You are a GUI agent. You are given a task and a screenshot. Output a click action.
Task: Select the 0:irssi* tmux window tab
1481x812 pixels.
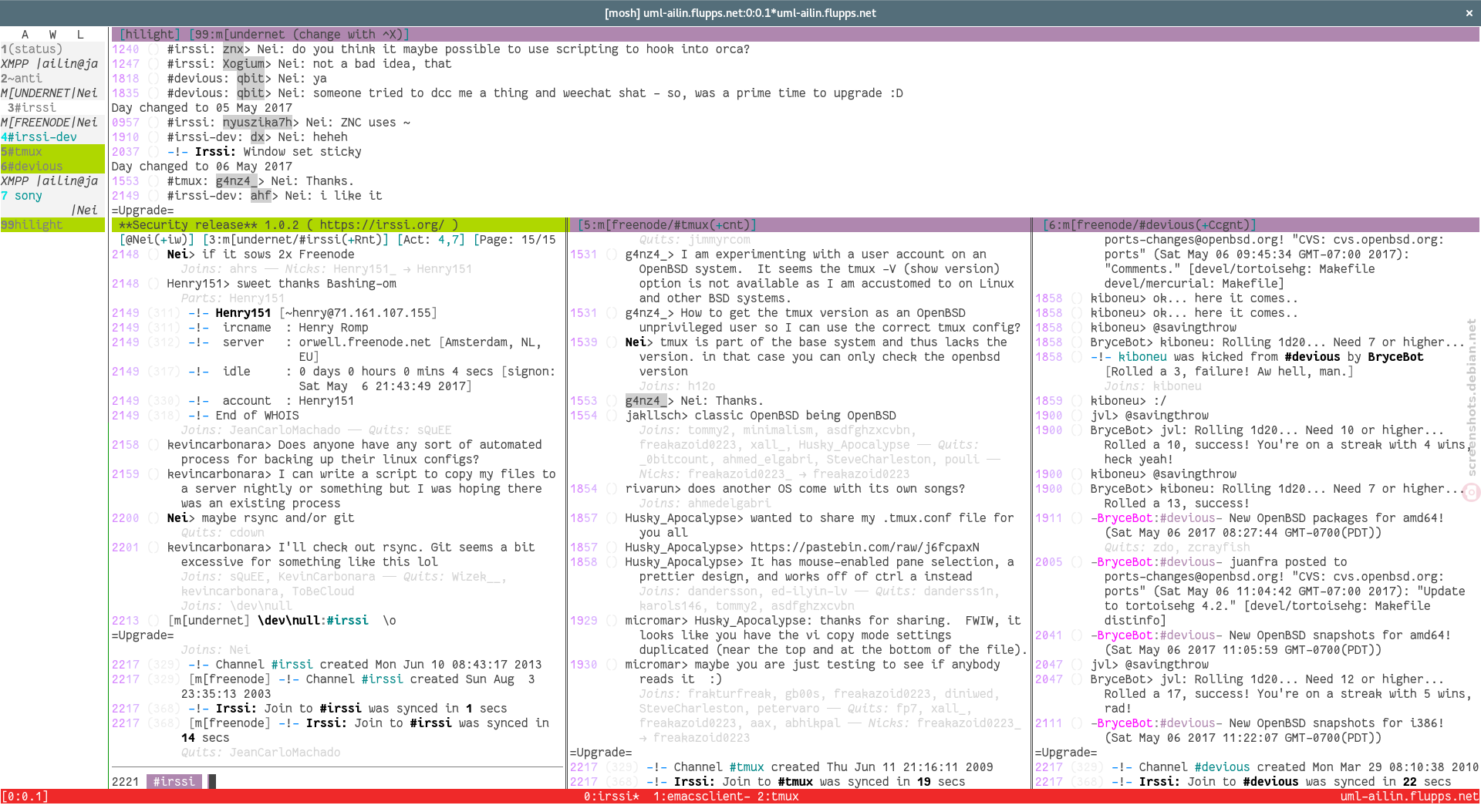[611, 797]
